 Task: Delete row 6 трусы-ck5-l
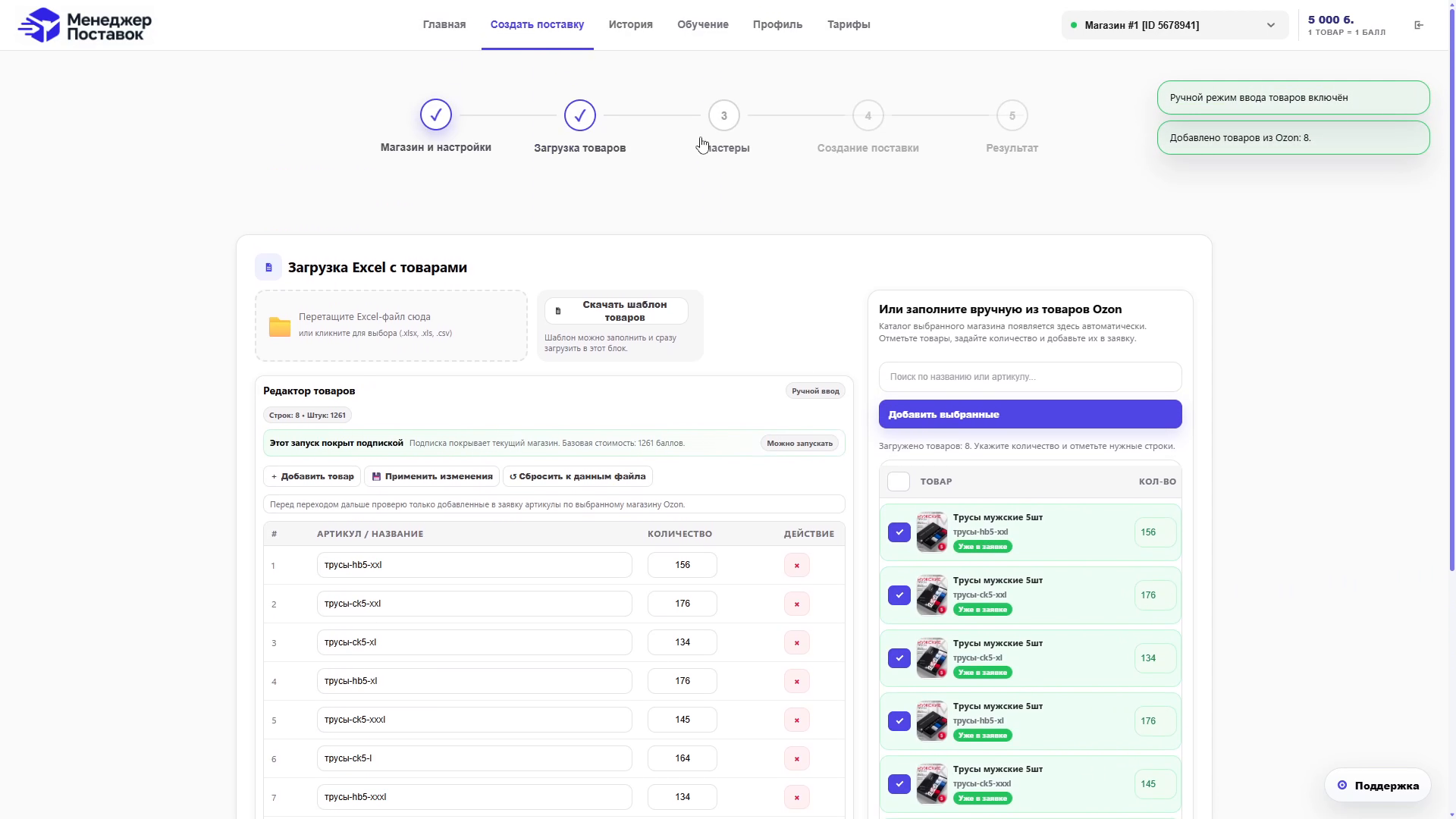(797, 758)
